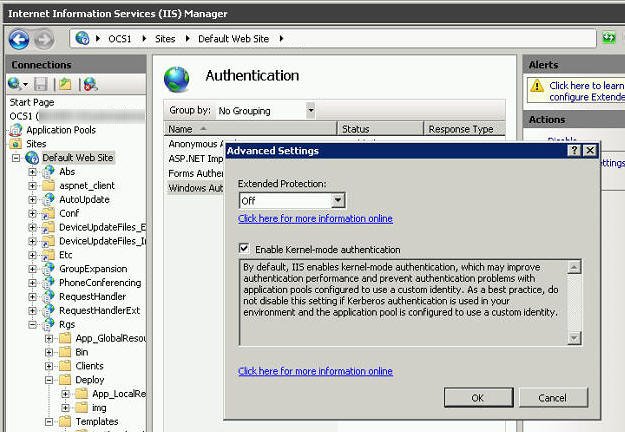
Task: Click the green refresh icon top right
Action: [x=609, y=38]
